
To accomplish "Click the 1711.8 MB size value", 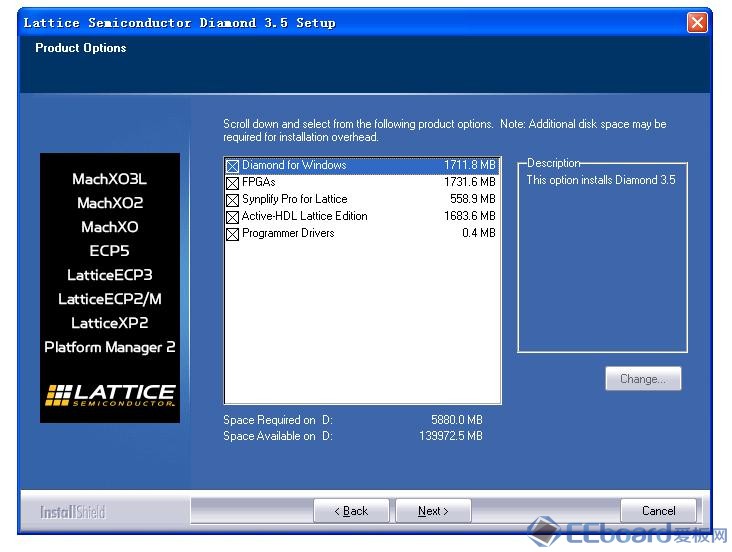I will pyautogui.click(x=470, y=165).
